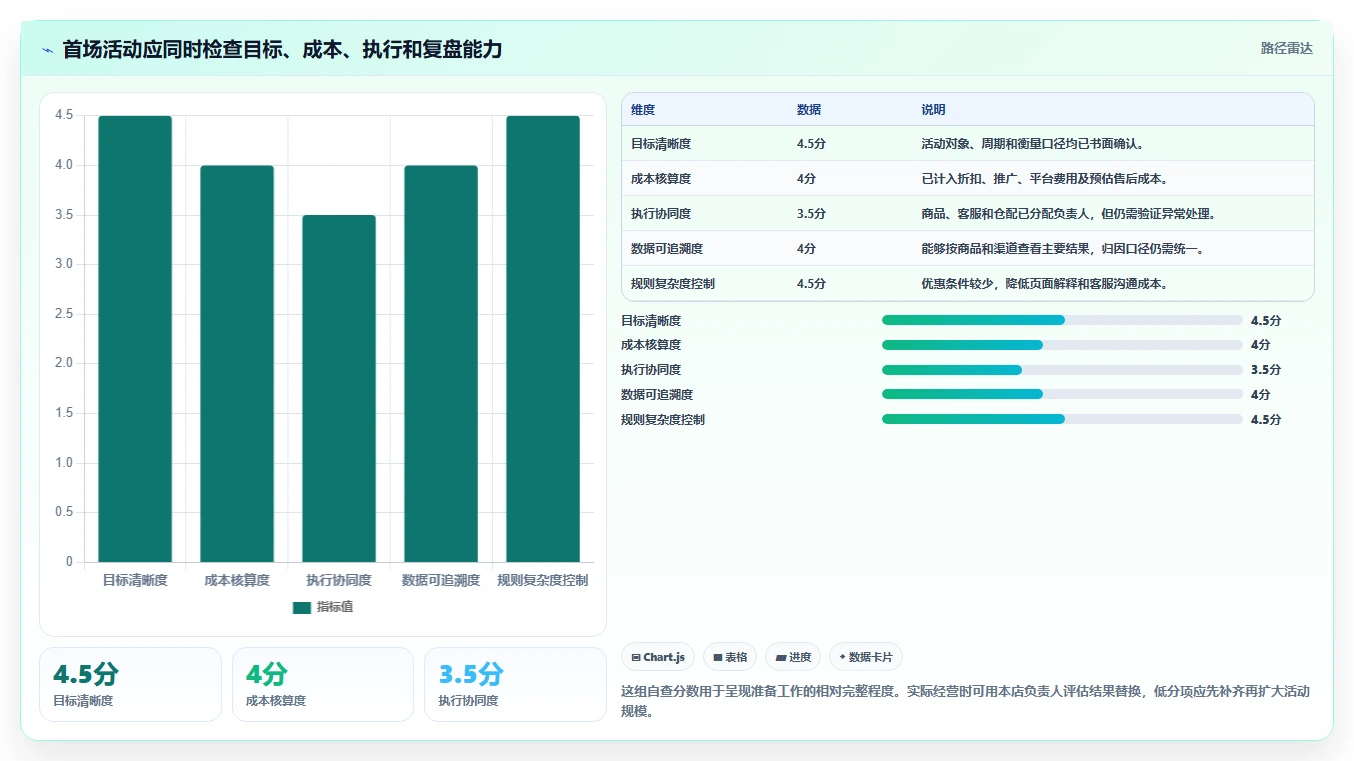Click the 数据卡片 chip
Image resolution: width=1354 pixels, height=761 pixels.
[866, 657]
